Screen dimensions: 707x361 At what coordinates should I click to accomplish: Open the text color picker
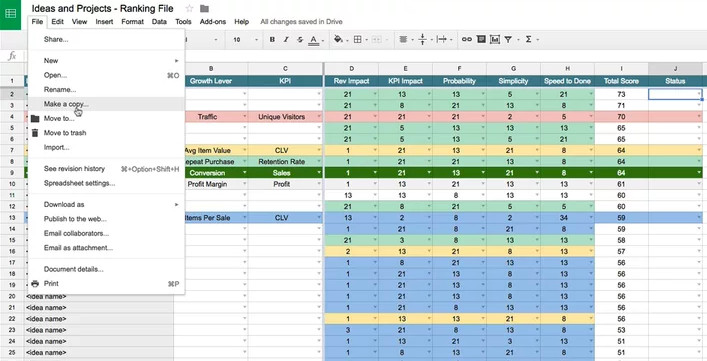pos(314,40)
